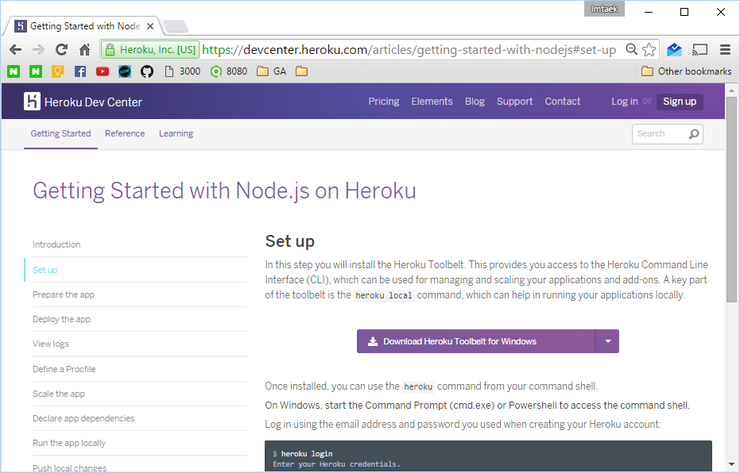This screenshot has width=740, height=473.
Task: Open the yellow lightbulb Keep bookmark
Action: tap(58, 71)
